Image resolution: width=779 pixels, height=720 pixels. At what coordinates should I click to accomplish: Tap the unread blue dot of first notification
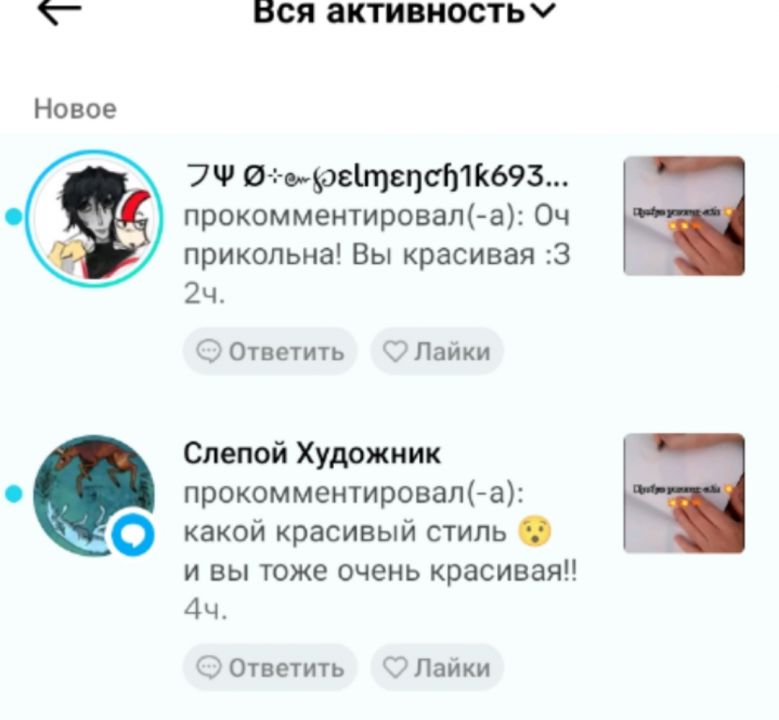tap(14, 217)
